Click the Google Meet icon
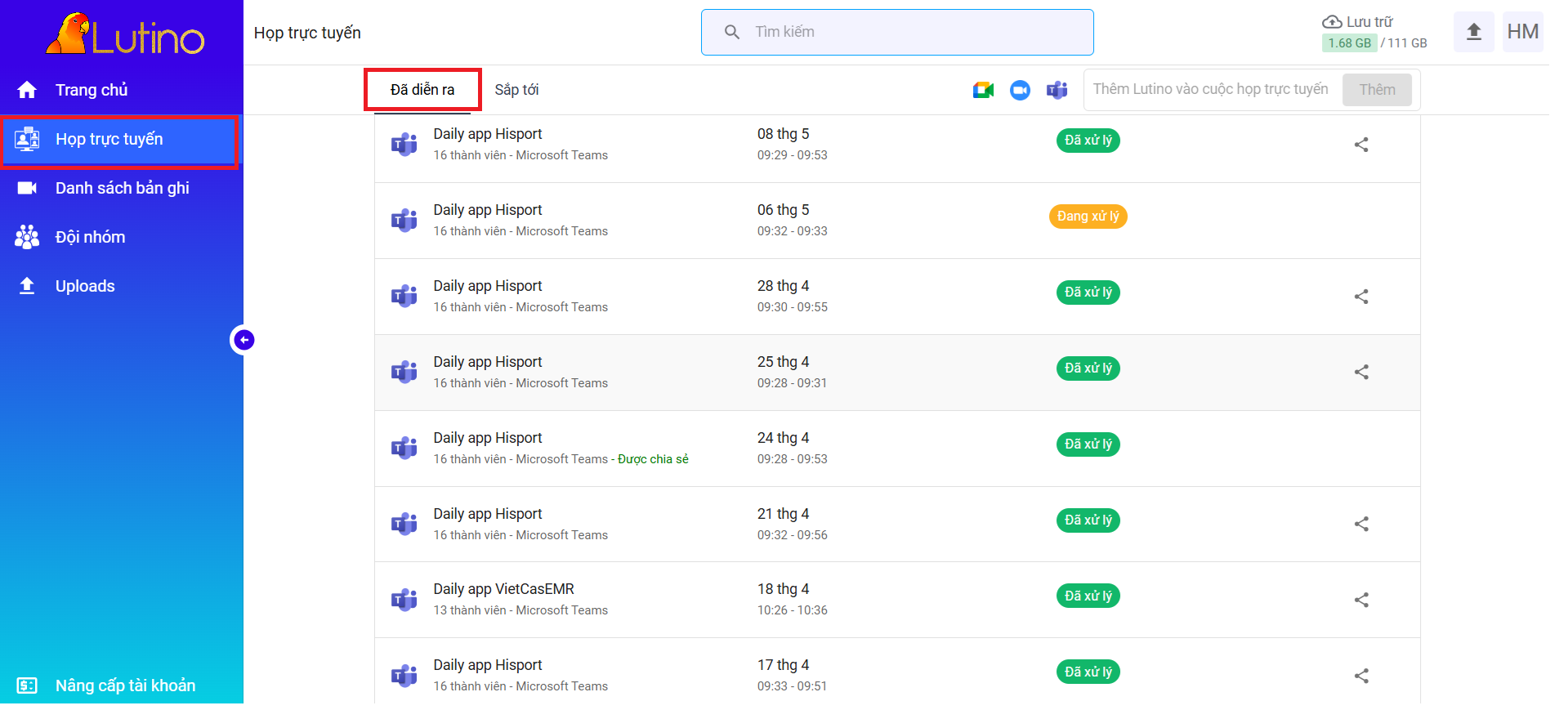Image resolution: width=1568 pixels, height=710 pixels. pyautogui.click(x=983, y=90)
